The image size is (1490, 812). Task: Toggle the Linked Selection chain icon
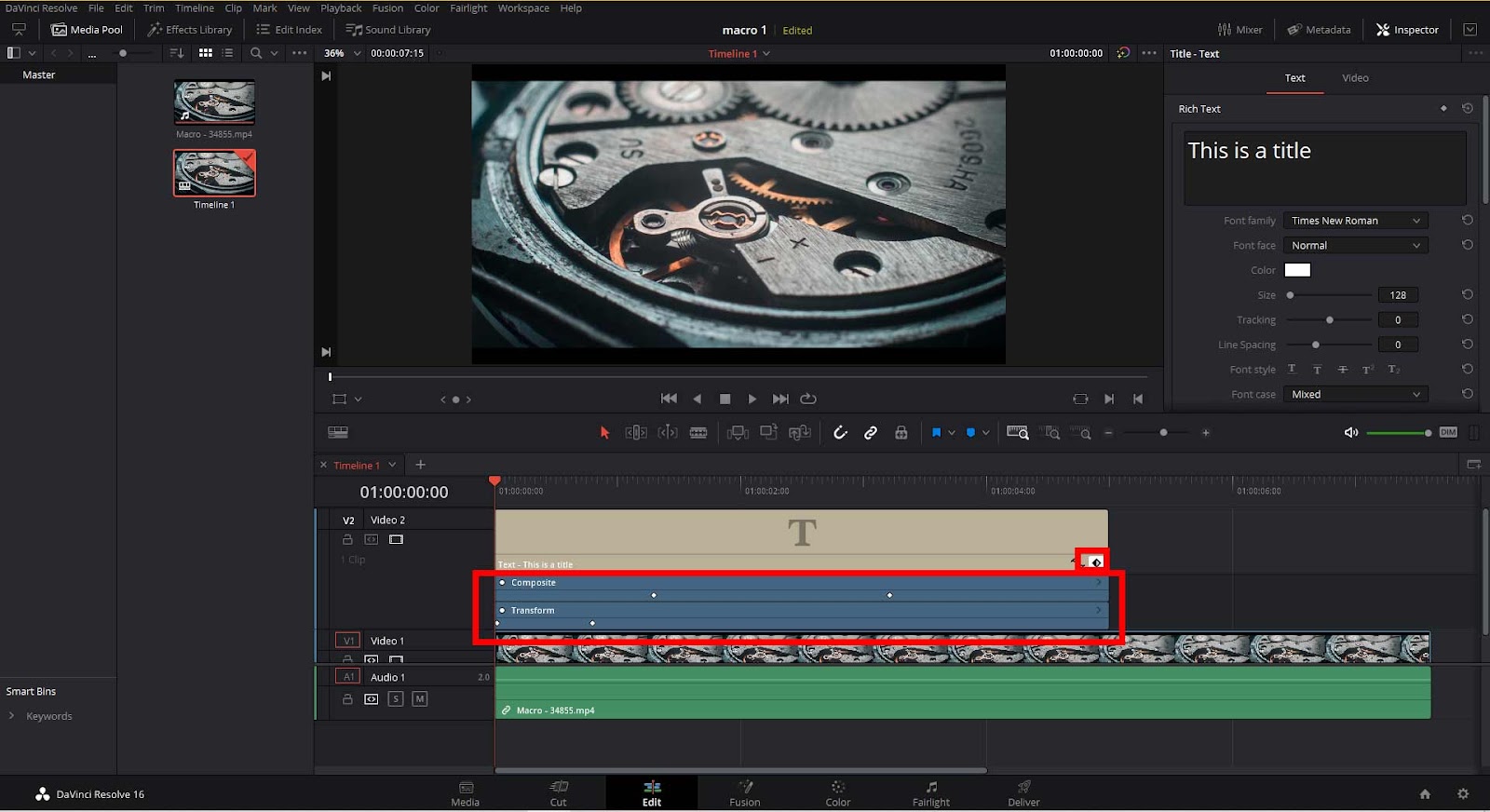[x=871, y=432]
